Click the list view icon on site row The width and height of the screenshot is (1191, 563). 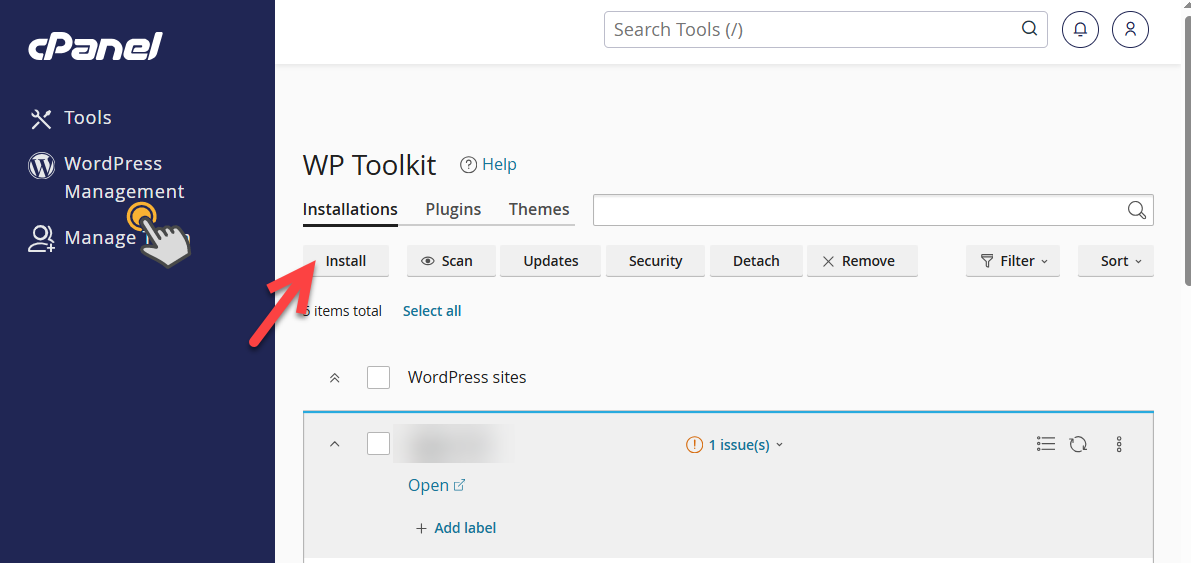click(1046, 444)
